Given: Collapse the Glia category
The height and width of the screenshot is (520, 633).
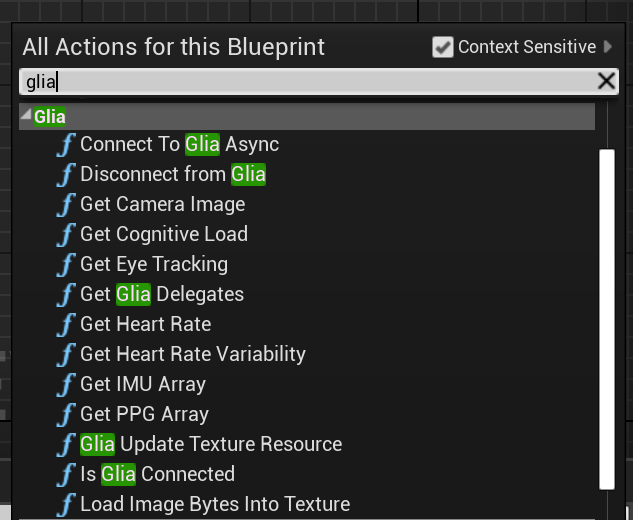Looking at the screenshot, I should (26, 116).
